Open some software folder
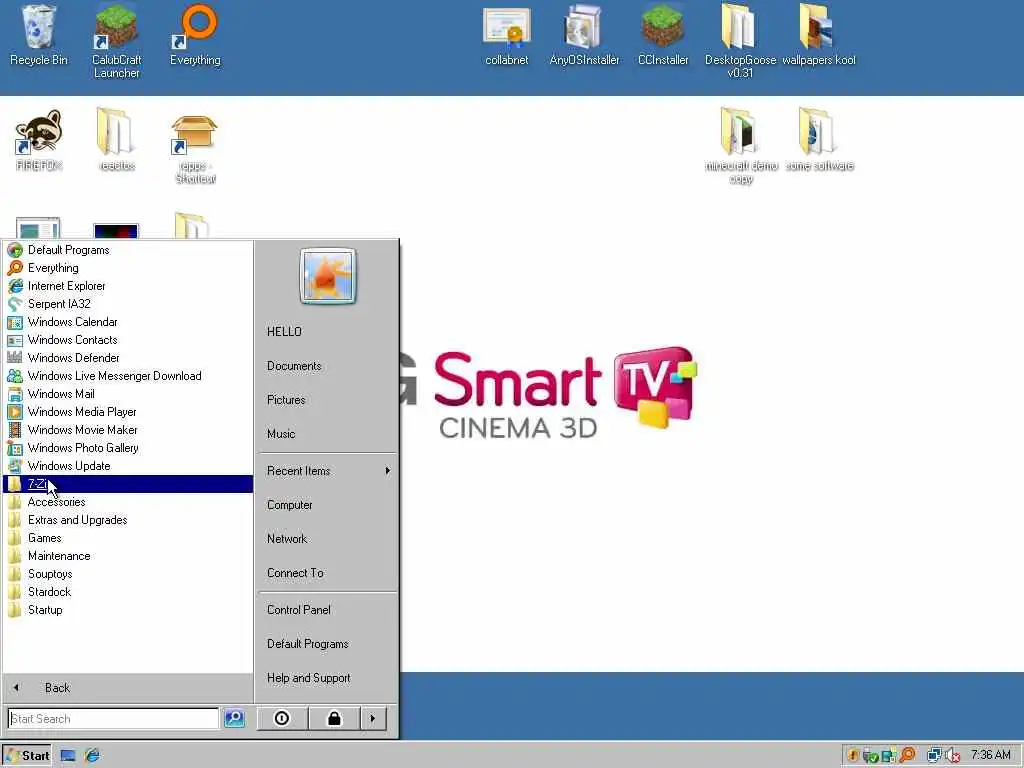Screen dimensions: 1024x768 [x=819, y=140]
